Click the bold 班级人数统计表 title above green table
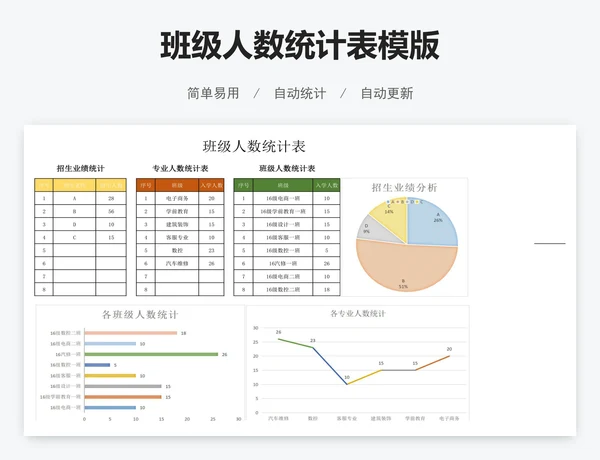The height and width of the screenshot is (460, 600). point(287,168)
